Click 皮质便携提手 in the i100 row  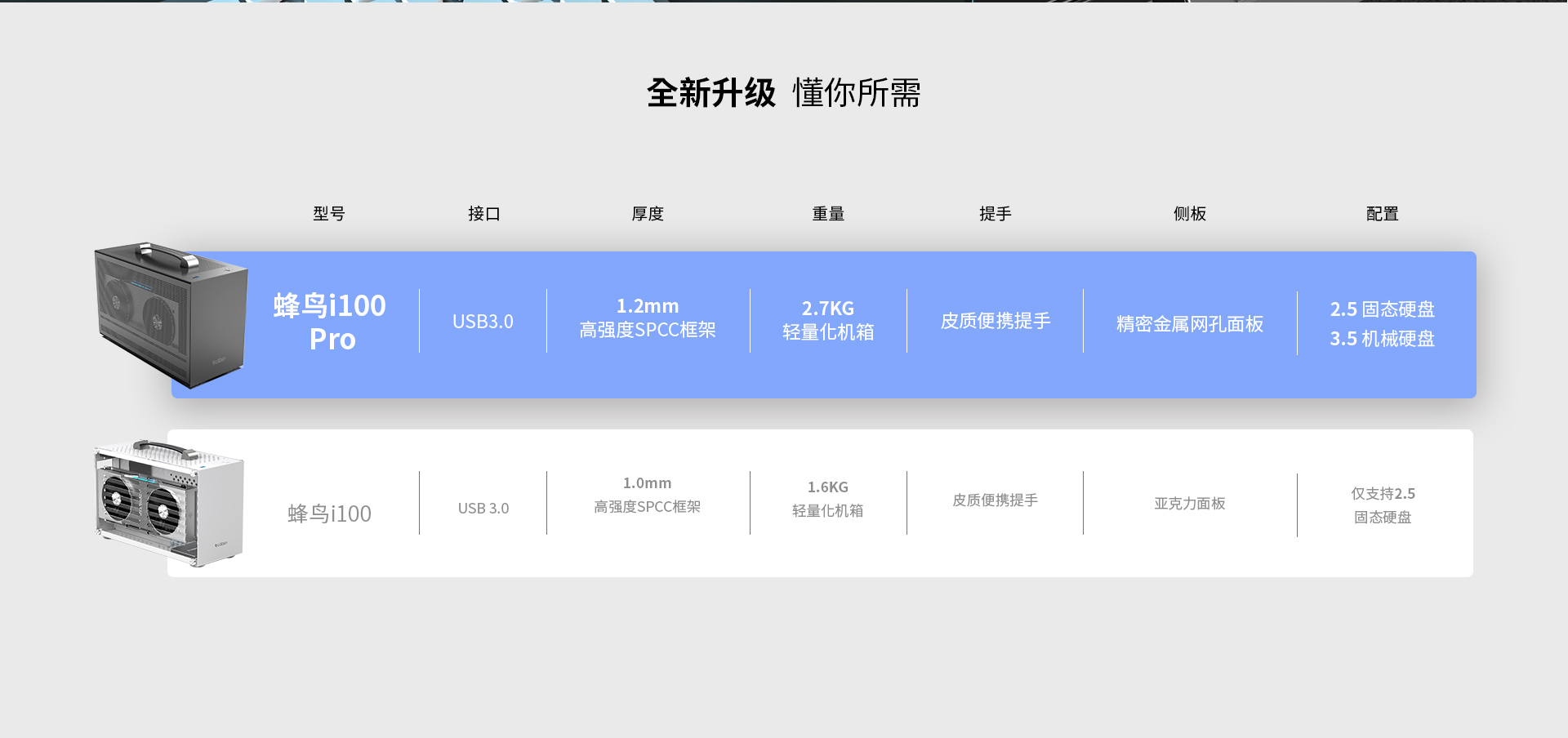coord(996,500)
